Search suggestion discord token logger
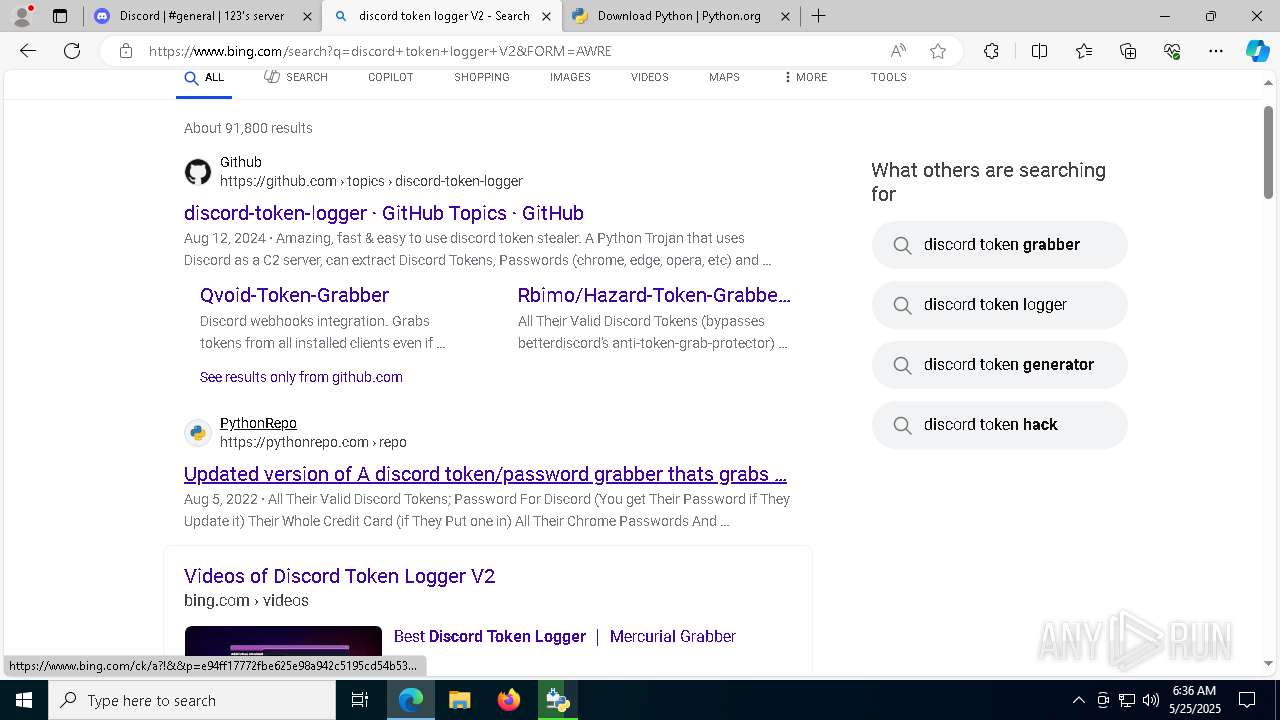Screen dimensions: 1280x720 pos(1000,305)
